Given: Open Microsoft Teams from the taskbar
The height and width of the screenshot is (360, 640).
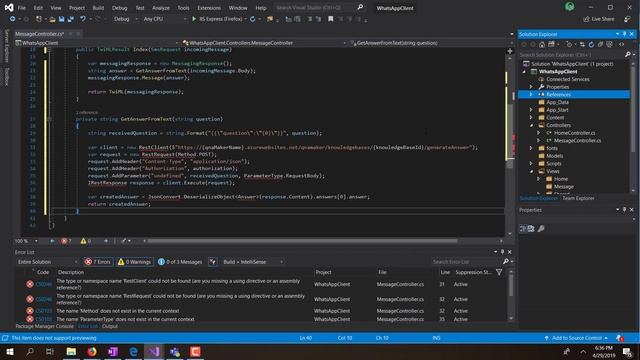Looking at the screenshot, I should click(x=175, y=351).
